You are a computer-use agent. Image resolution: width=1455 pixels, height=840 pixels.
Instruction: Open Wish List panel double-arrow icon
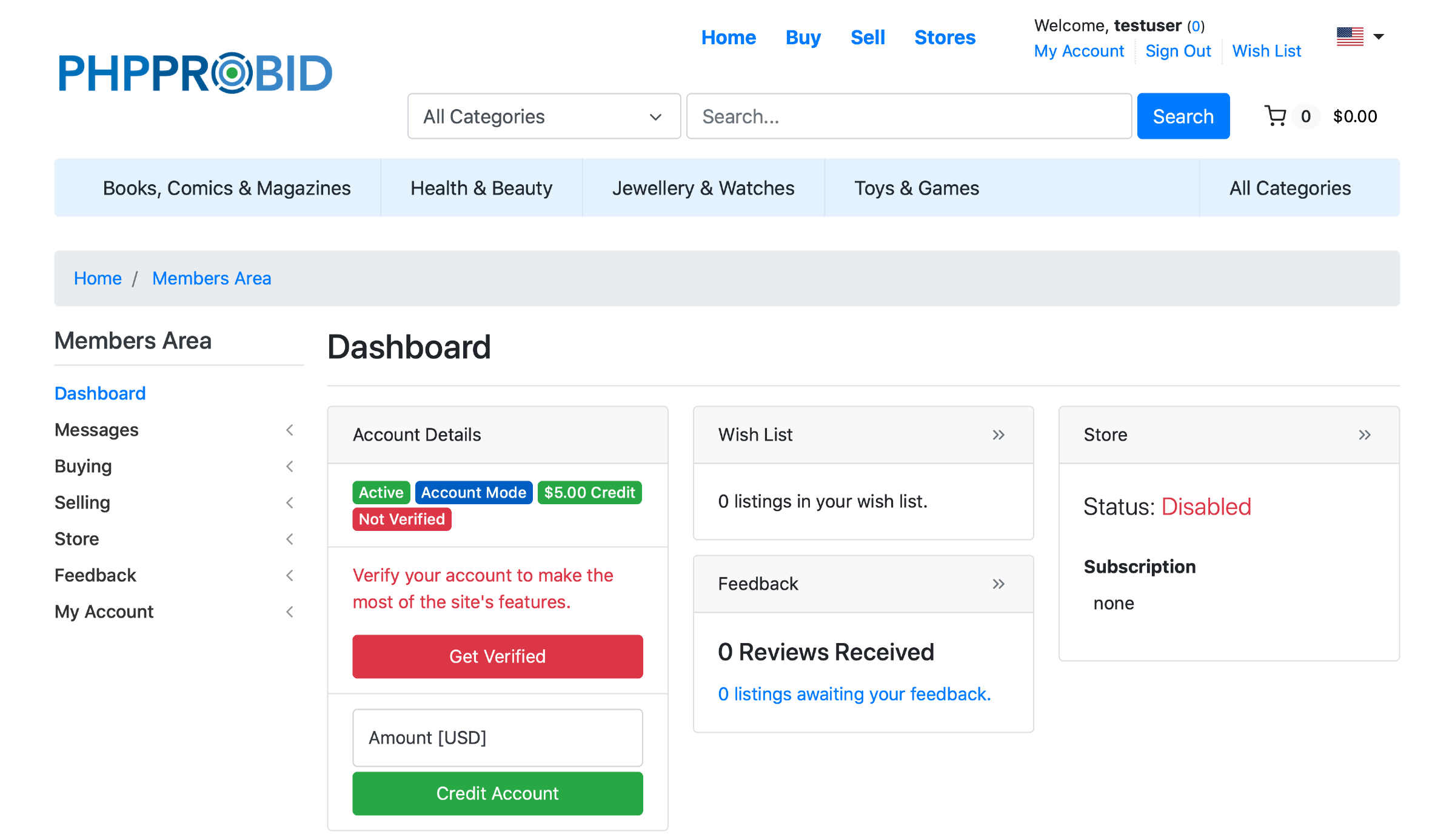pyautogui.click(x=998, y=435)
